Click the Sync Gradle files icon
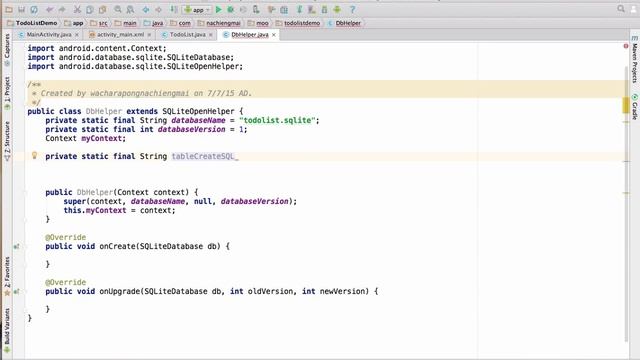 tap(299, 9)
